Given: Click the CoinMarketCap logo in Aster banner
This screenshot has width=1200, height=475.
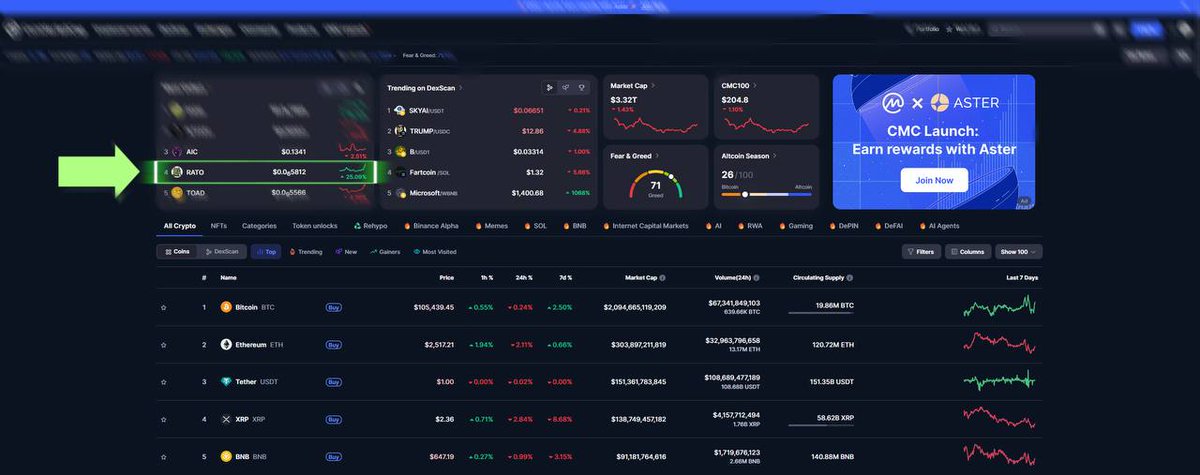Looking at the screenshot, I should point(893,102).
